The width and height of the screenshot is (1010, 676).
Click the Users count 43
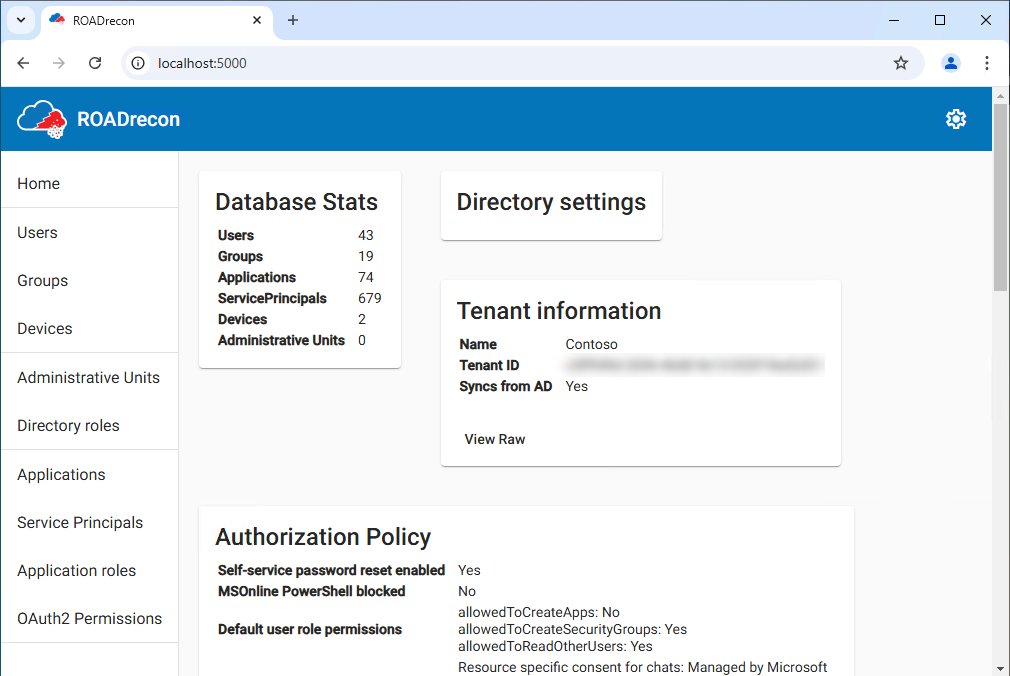[x=366, y=235]
